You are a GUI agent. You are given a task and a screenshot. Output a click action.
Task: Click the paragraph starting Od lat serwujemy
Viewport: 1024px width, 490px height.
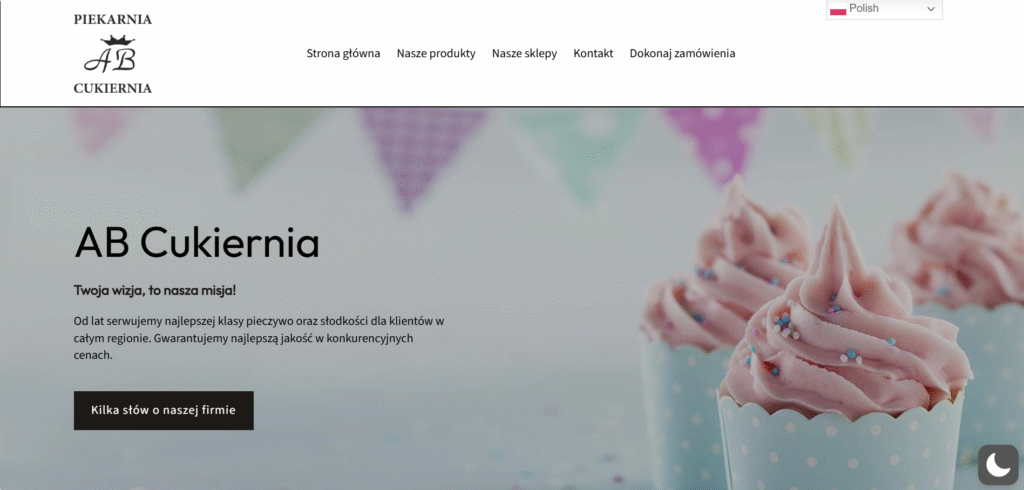point(259,338)
